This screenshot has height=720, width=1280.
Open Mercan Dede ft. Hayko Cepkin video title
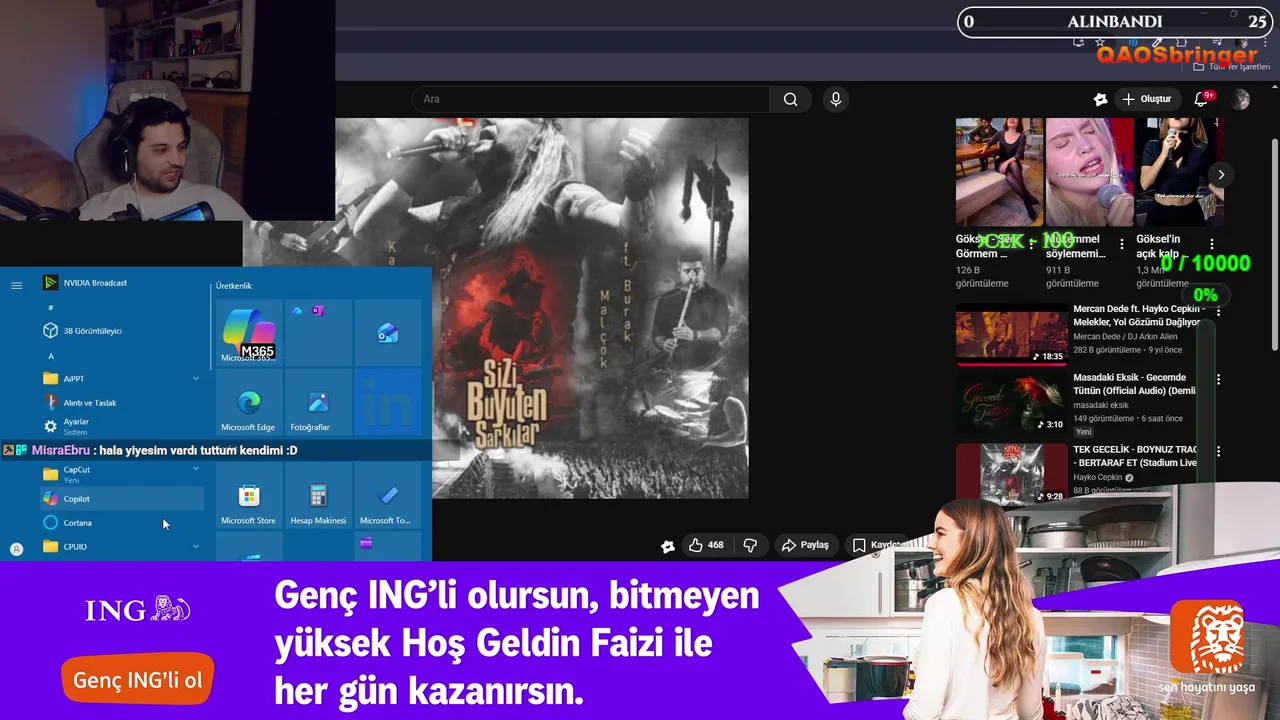(1137, 315)
